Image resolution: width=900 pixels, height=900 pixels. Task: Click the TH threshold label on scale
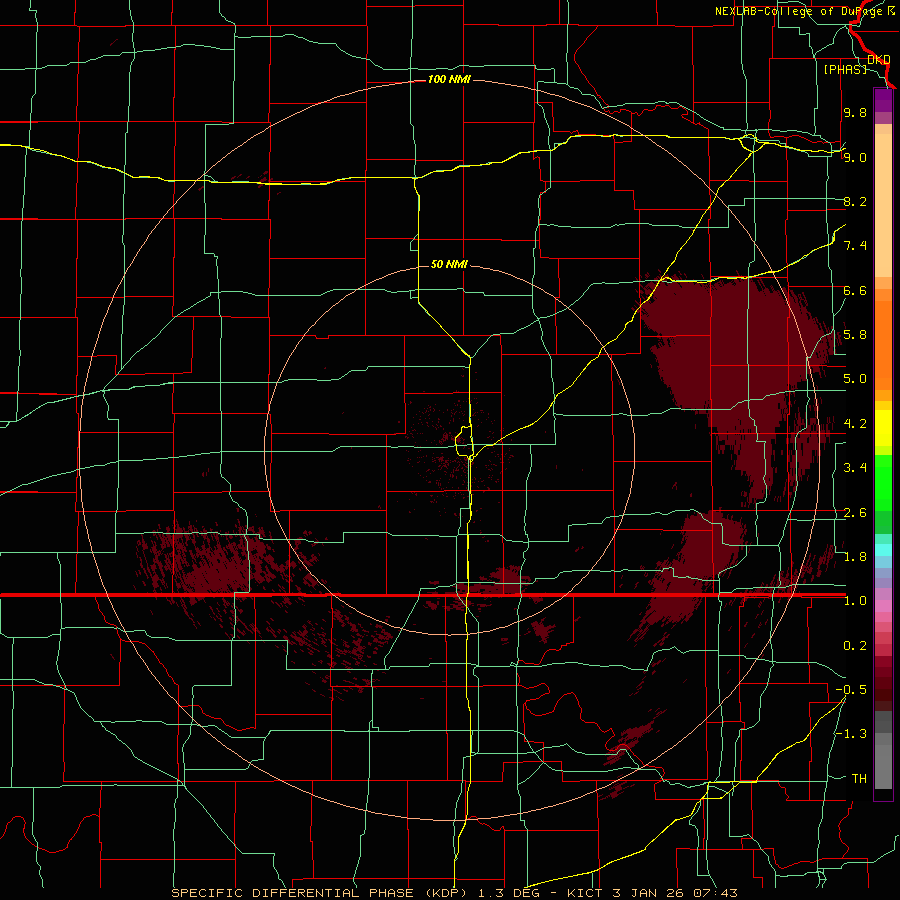(859, 779)
